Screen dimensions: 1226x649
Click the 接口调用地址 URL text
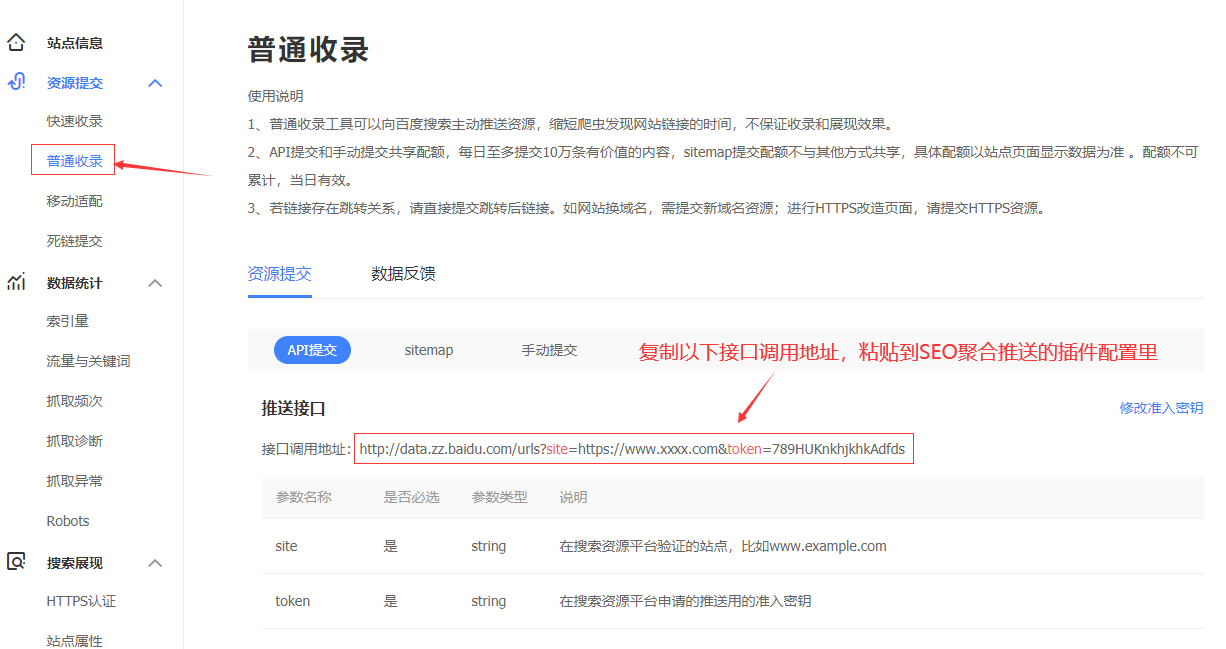point(632,449)
